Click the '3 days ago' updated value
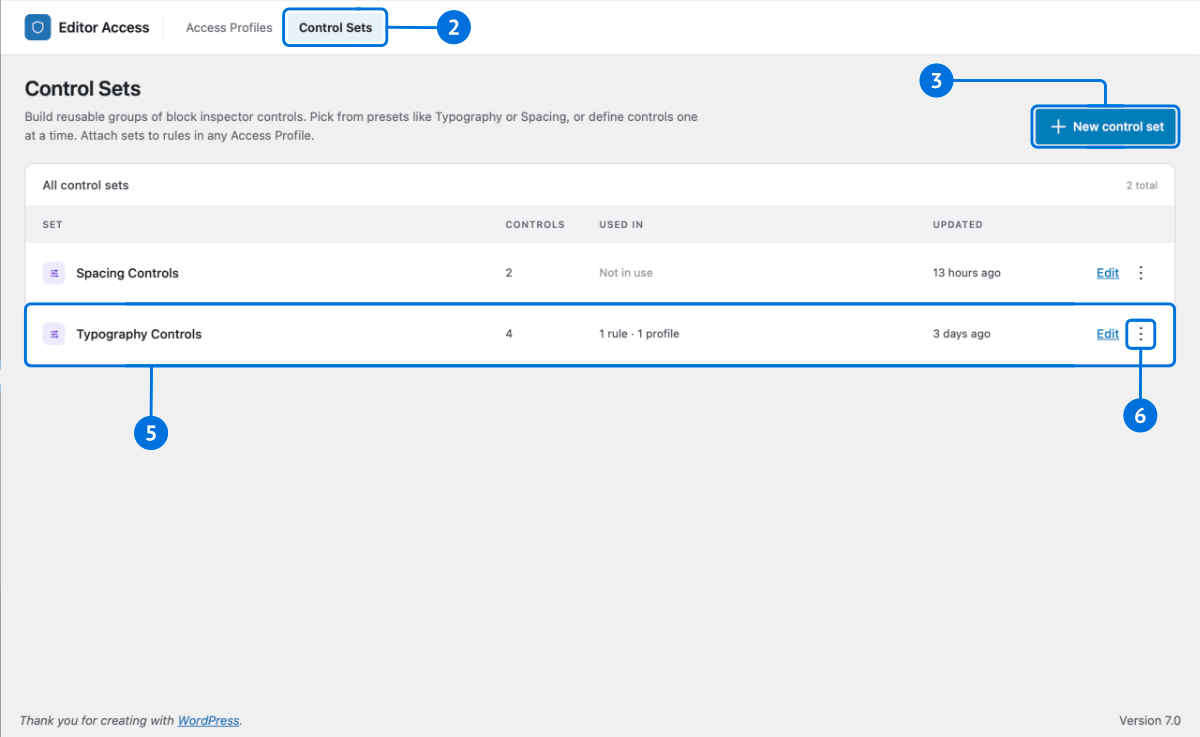1200x737 pixels. pyautogui.click(x=962, y=334)
